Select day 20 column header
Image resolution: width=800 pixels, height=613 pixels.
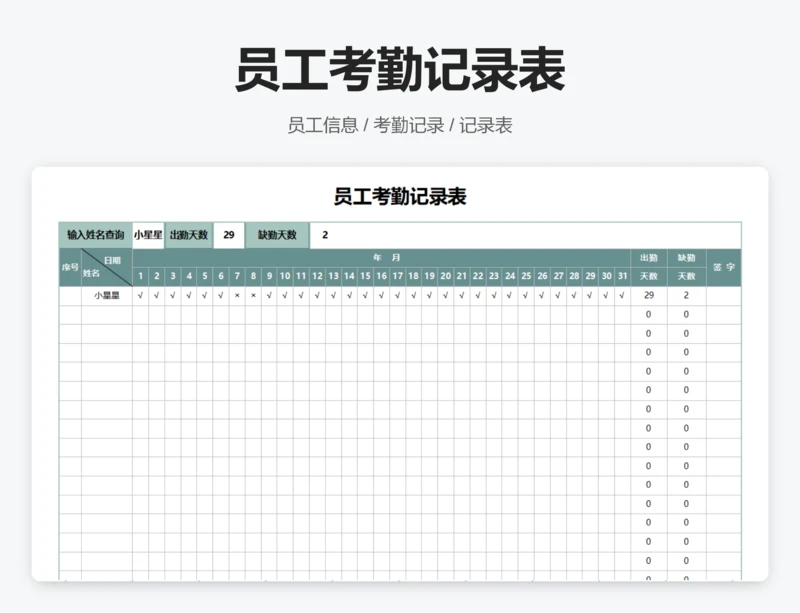(445, 277)
